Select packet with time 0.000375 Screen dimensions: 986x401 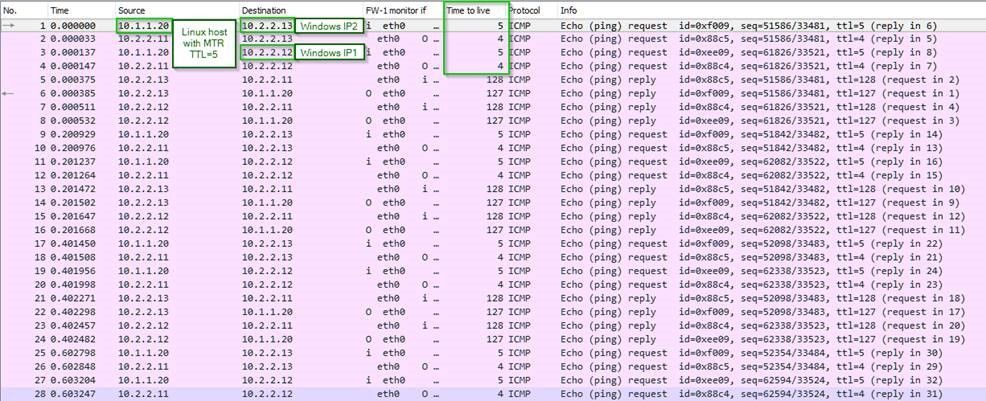click(x=72, y=80)
